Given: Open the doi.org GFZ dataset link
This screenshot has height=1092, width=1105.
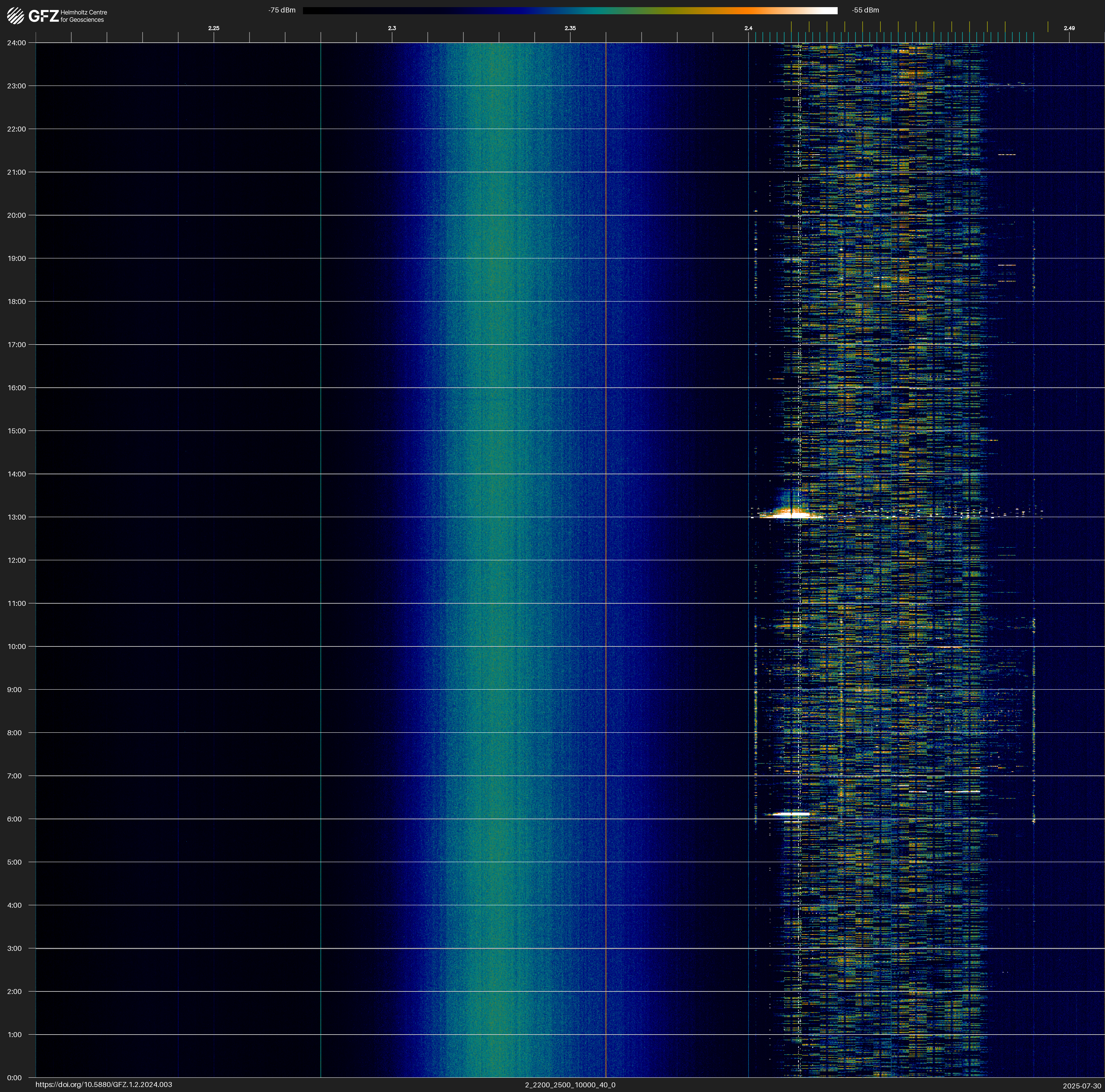Looking at the screenshot, I should coord(103,1085).
